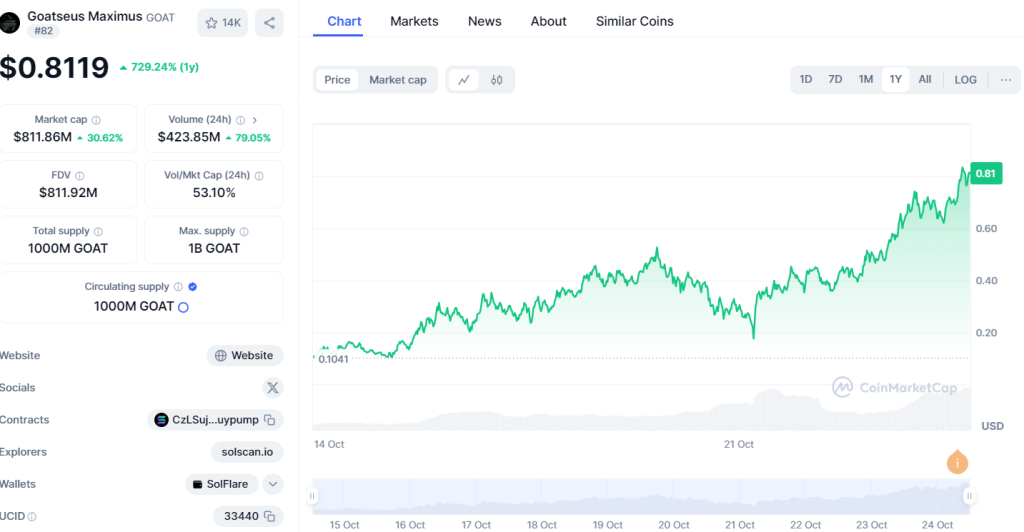
Task: Click the 21 Oct date on chart axis
Action: (x=739, y=445)
